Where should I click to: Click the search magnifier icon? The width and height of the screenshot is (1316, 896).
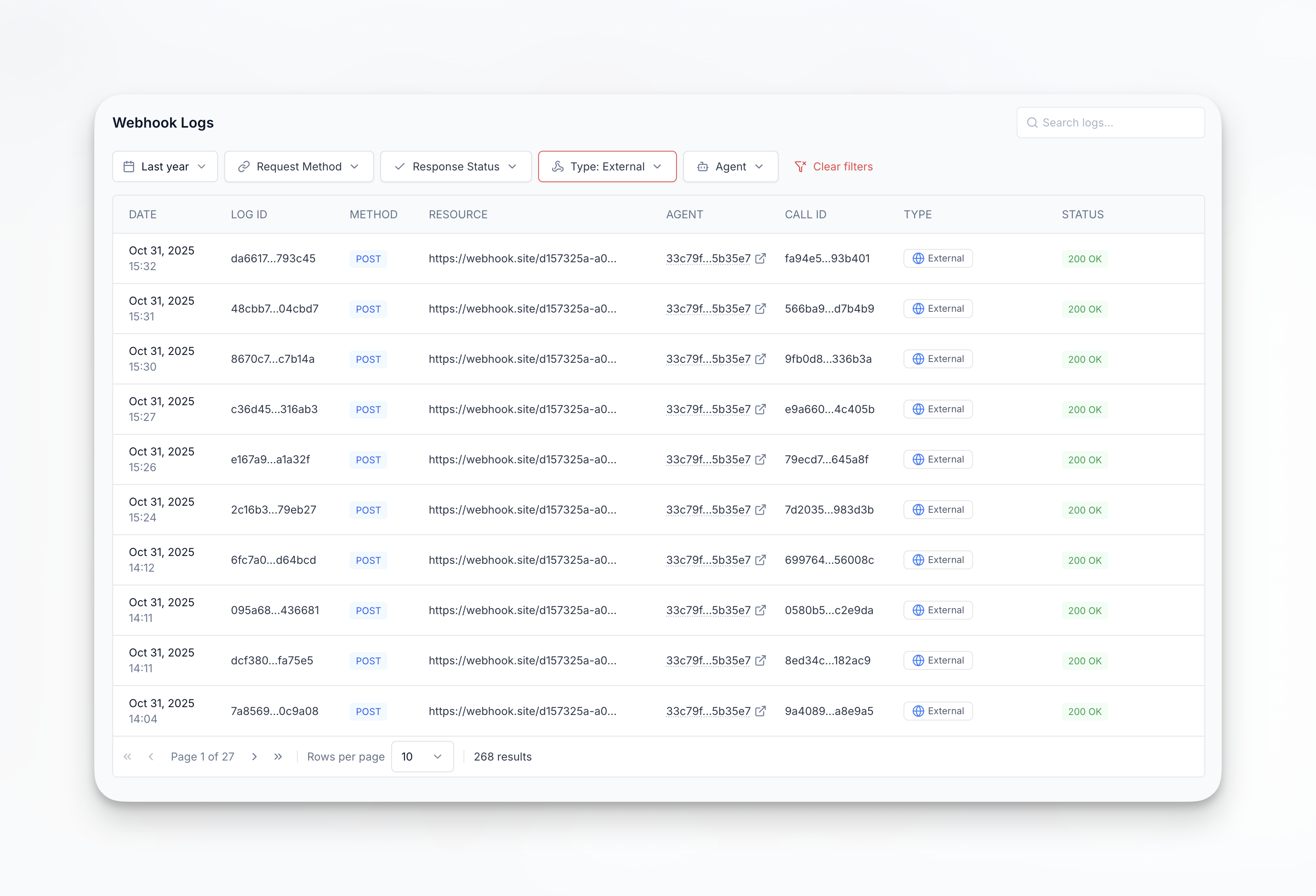coord(1032,122)
